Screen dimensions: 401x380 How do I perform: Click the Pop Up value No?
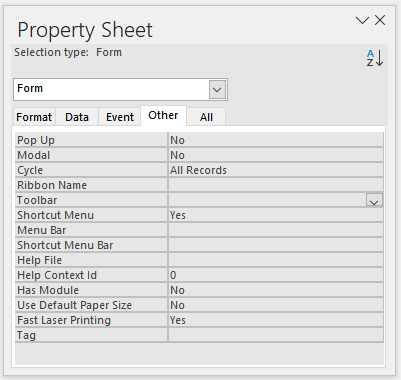pos(276,140)
